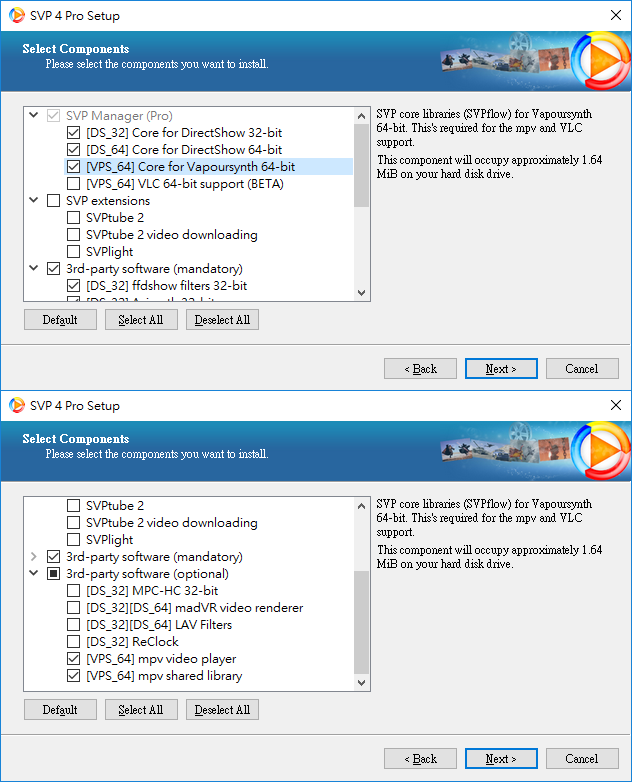Cancel the lower setup window

pos(582,759)
